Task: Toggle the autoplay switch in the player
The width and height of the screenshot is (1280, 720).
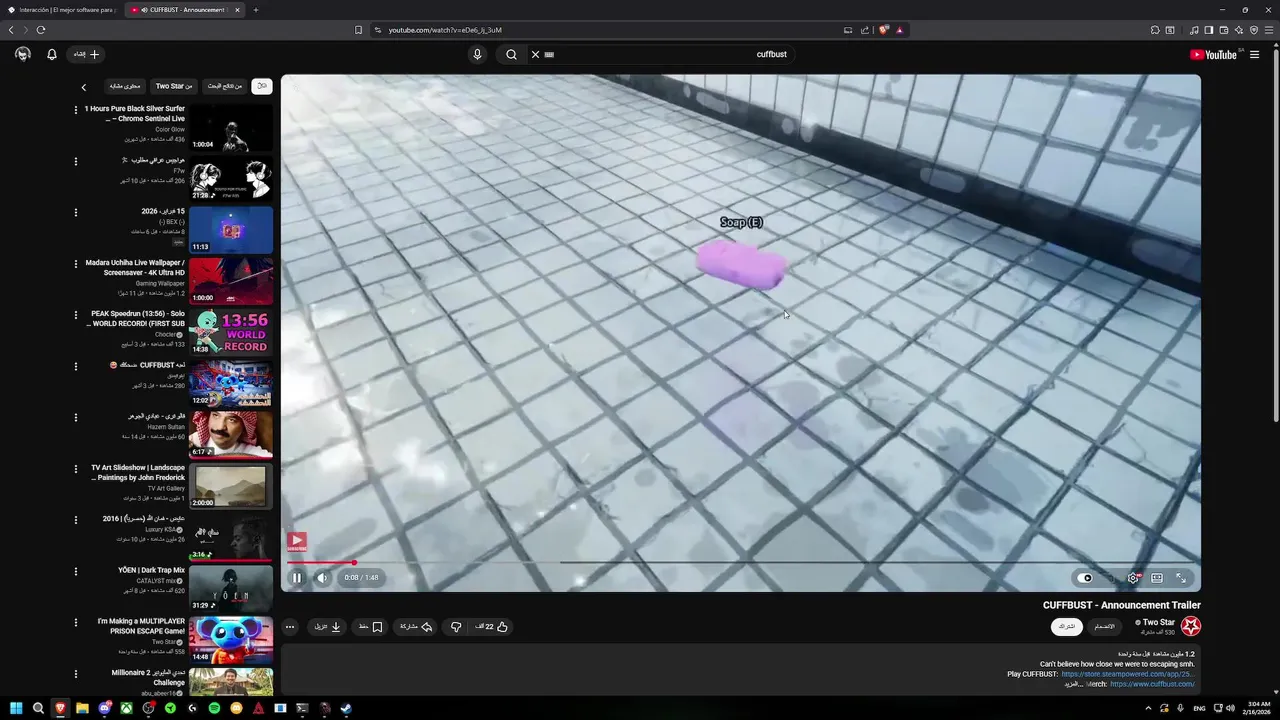Action: (x=1087, y=578)
